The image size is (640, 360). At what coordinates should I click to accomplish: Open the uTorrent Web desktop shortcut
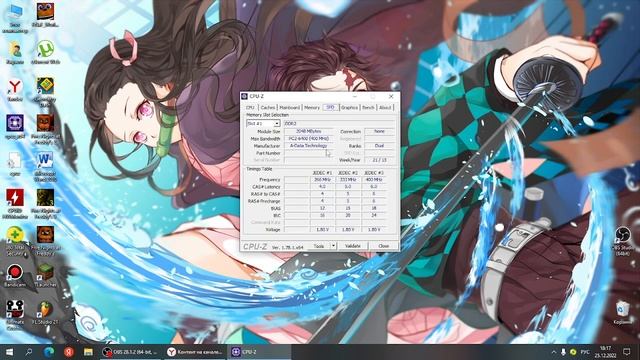tap(45, 52)
